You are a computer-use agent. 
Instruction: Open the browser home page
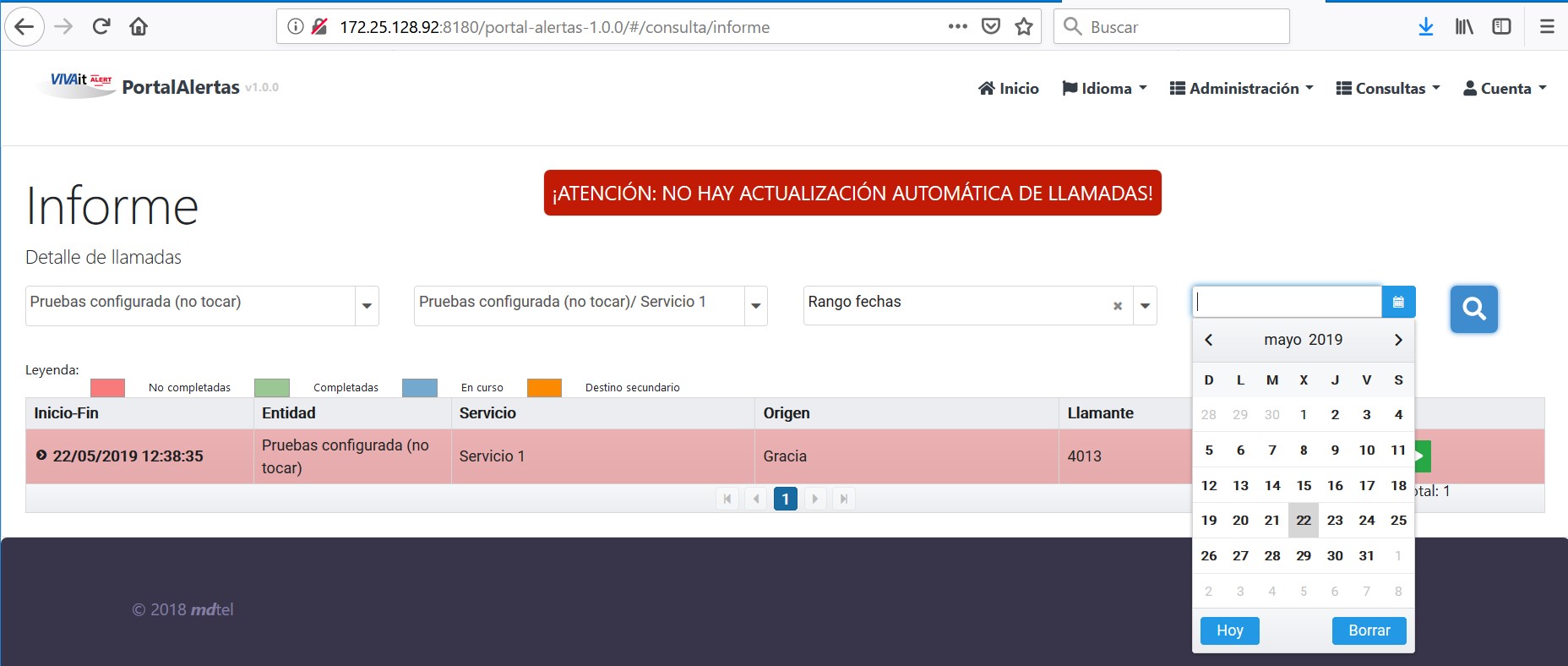coord(139,27)
